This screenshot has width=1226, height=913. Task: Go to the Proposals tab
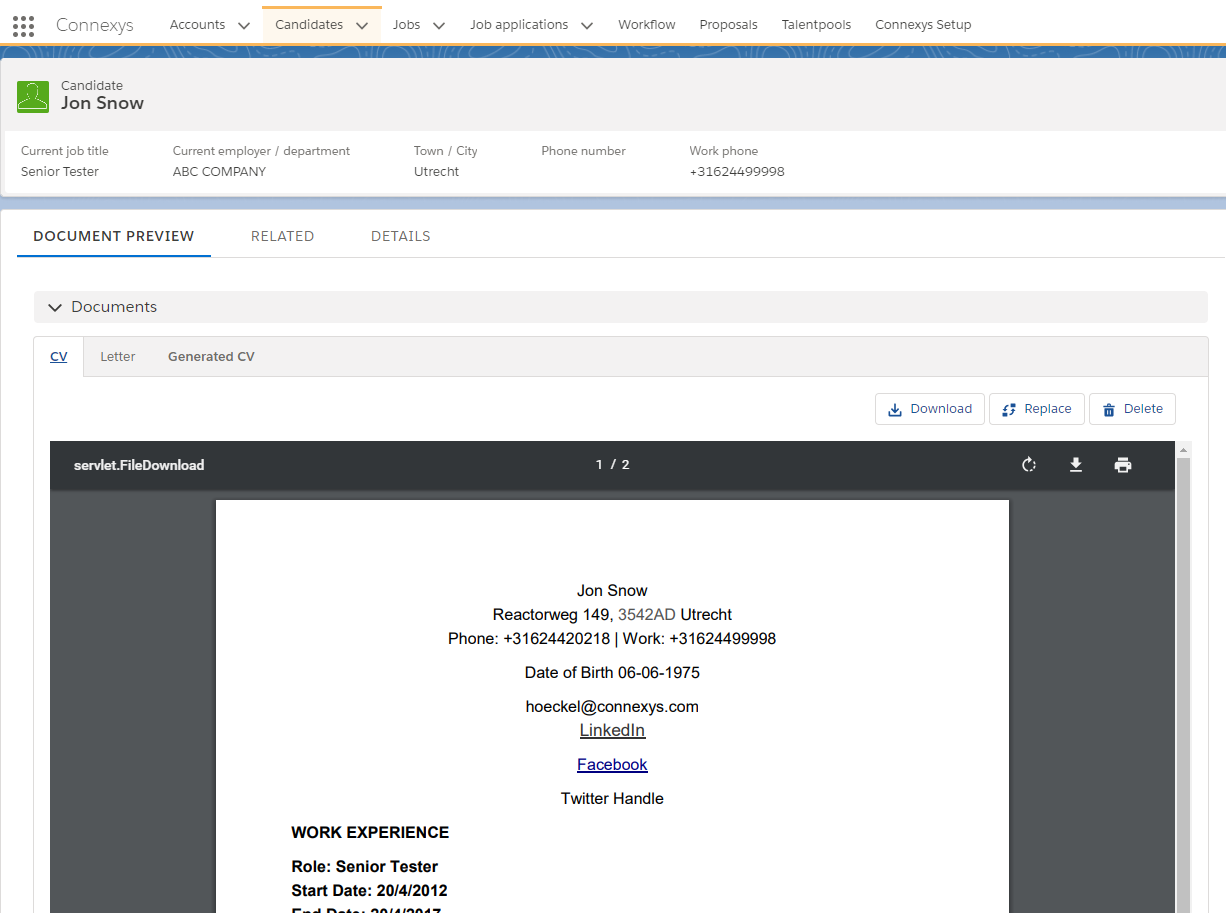tap(729, 25)
